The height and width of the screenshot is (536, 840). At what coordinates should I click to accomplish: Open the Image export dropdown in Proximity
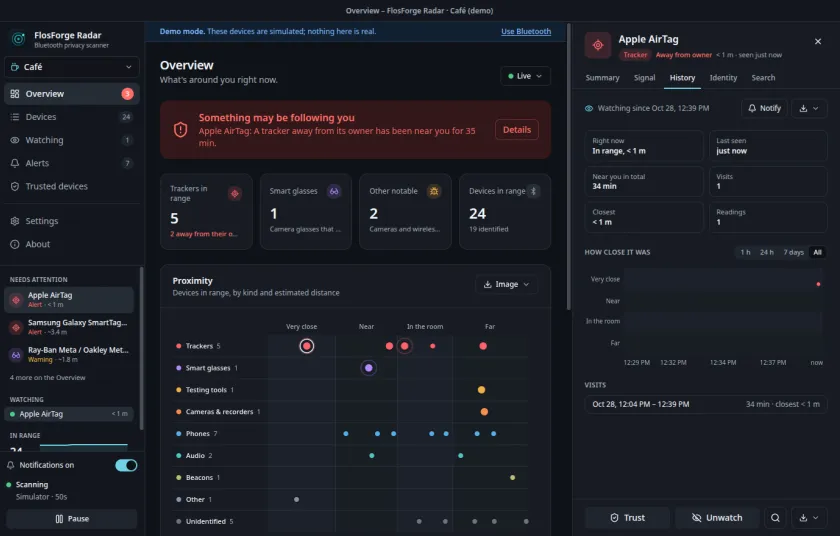pyautogui.click(x=506, y=284)
